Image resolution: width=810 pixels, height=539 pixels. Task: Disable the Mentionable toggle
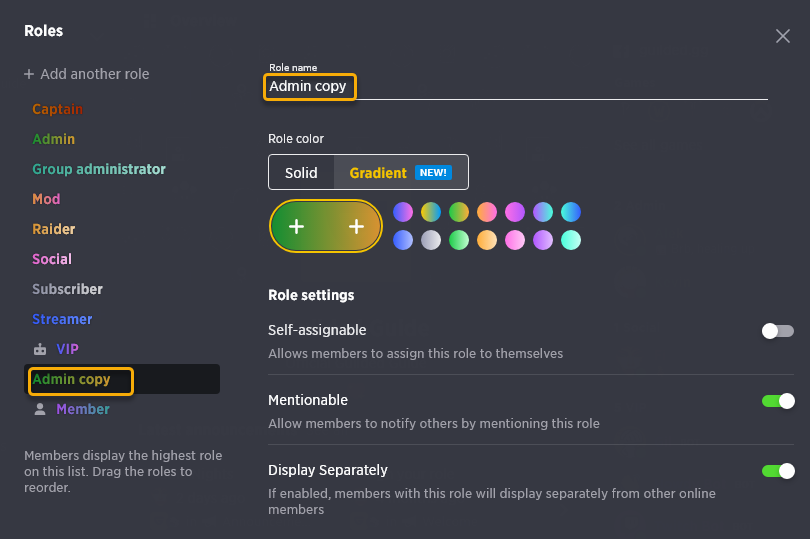777,401
